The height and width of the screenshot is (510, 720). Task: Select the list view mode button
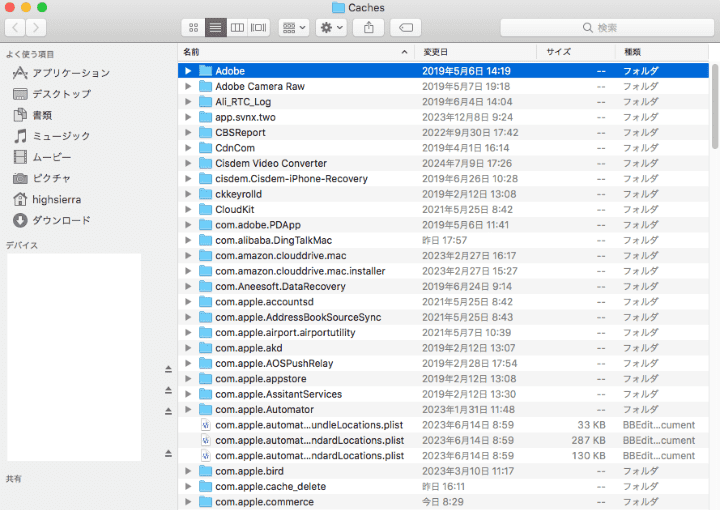215,27
